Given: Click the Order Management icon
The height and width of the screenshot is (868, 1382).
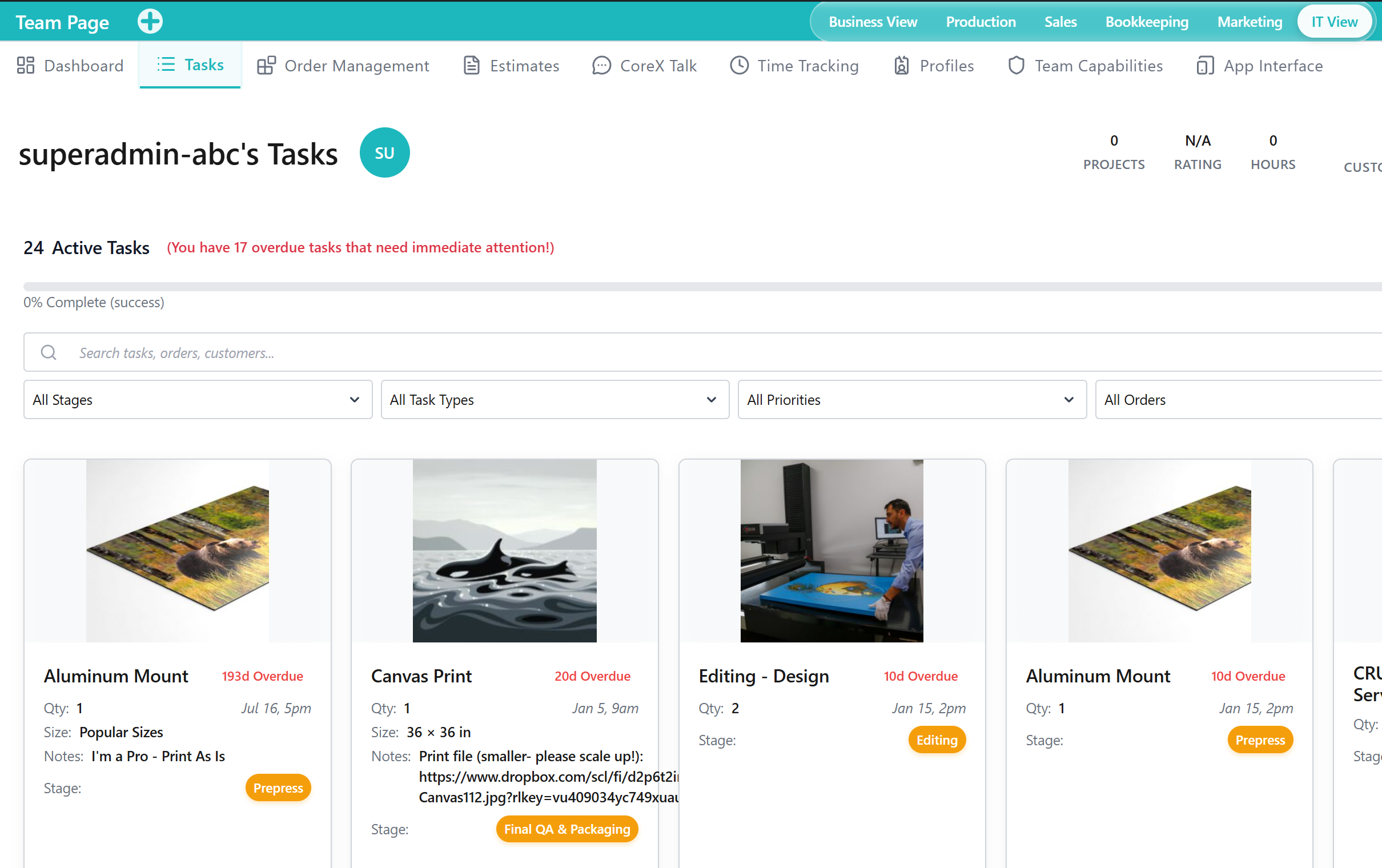Looking at the screenshot, I should click(266, 66).
